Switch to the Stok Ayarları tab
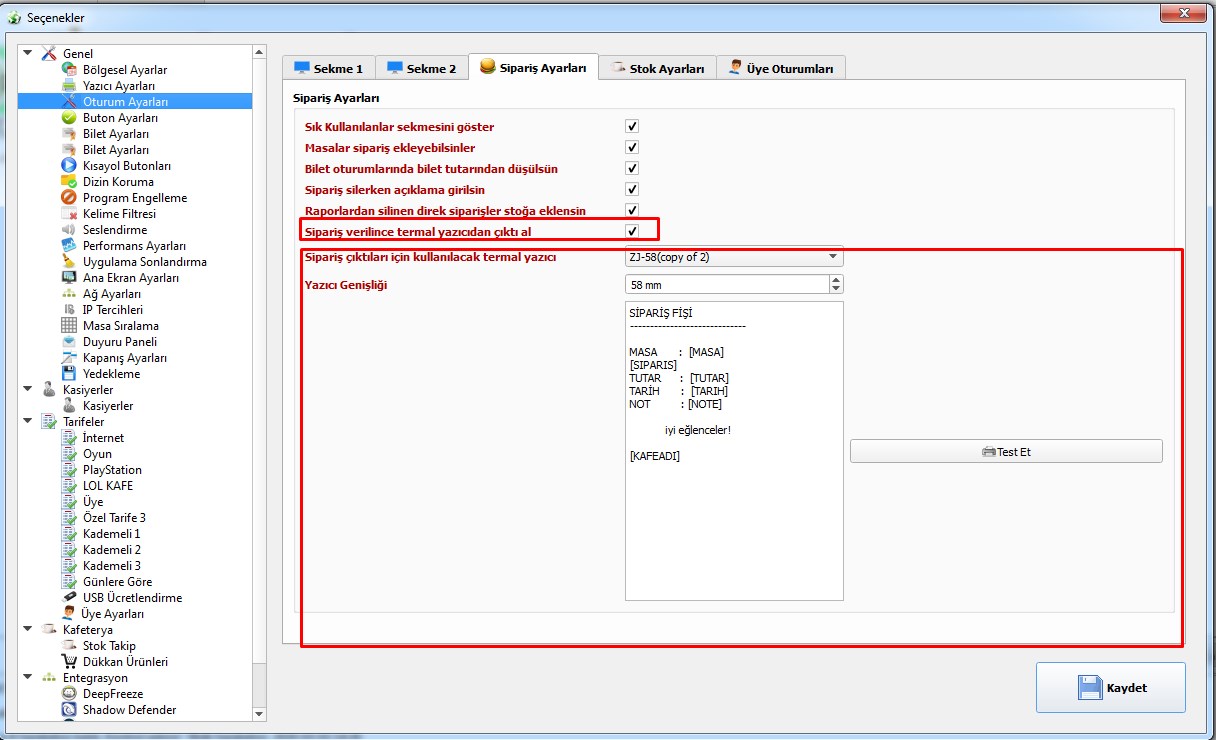 pos(659,68)
